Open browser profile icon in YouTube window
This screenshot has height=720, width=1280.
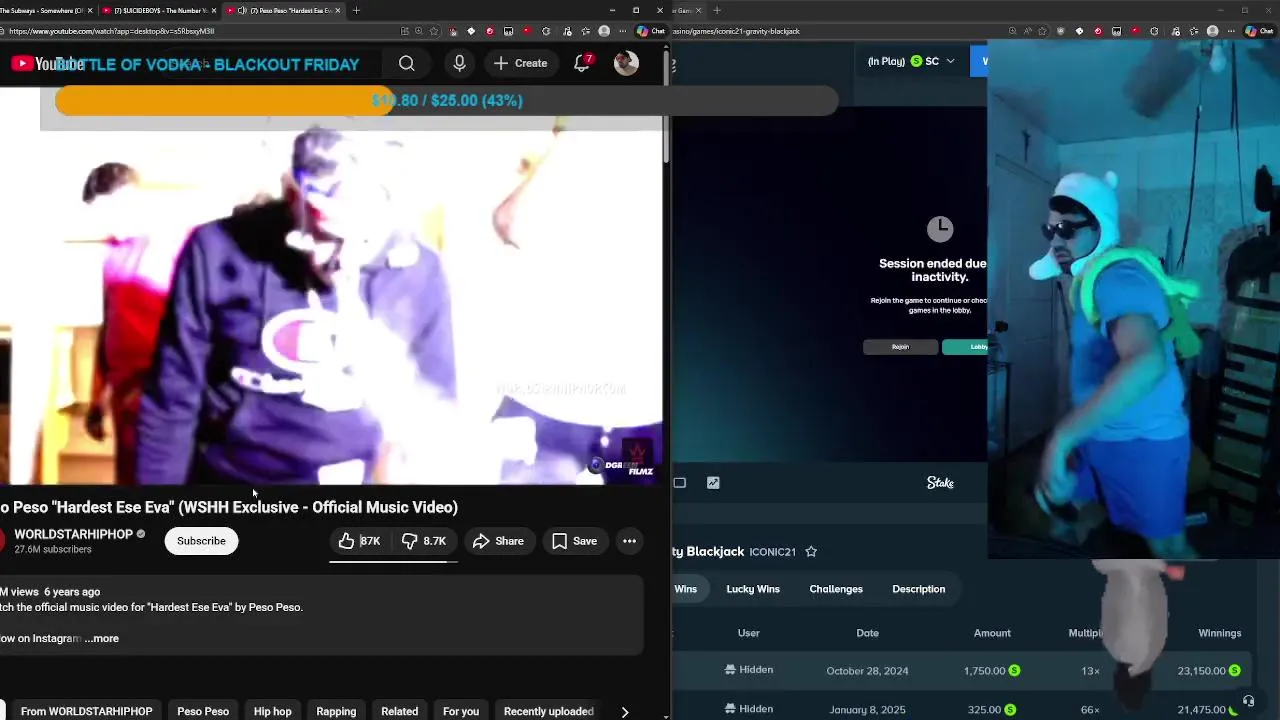[x=604, y=31]
